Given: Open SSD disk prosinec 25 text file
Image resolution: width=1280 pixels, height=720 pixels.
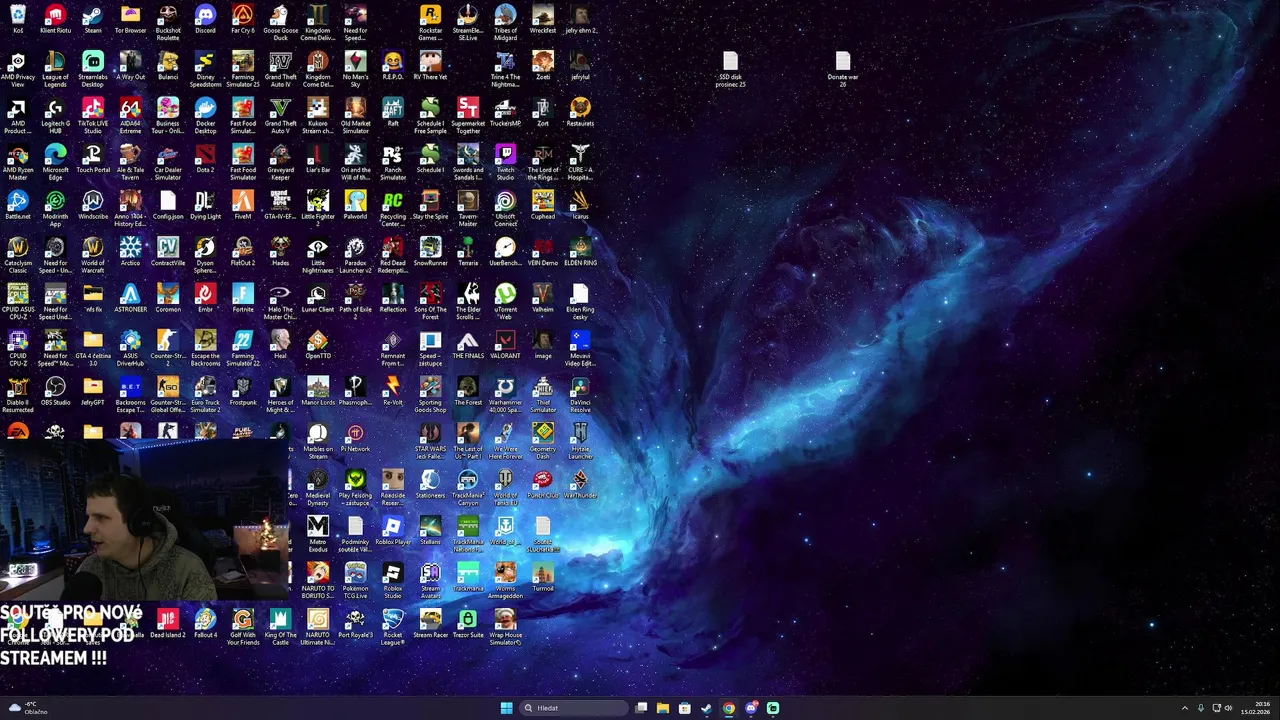Looking at the screenshot, I should 730,70.
